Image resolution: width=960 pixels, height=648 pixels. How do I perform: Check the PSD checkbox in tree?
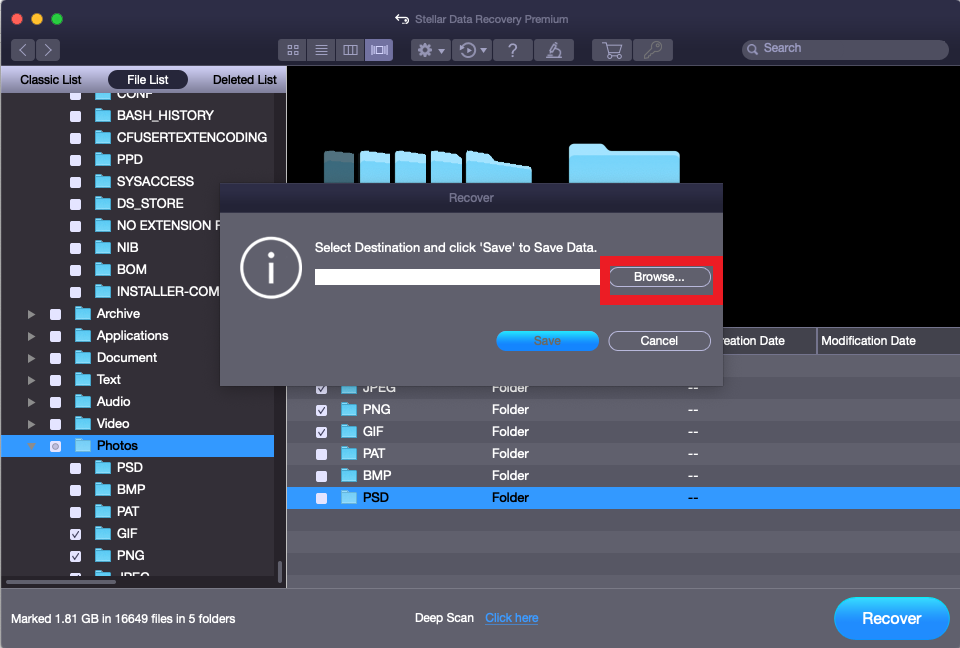(76, 469)
